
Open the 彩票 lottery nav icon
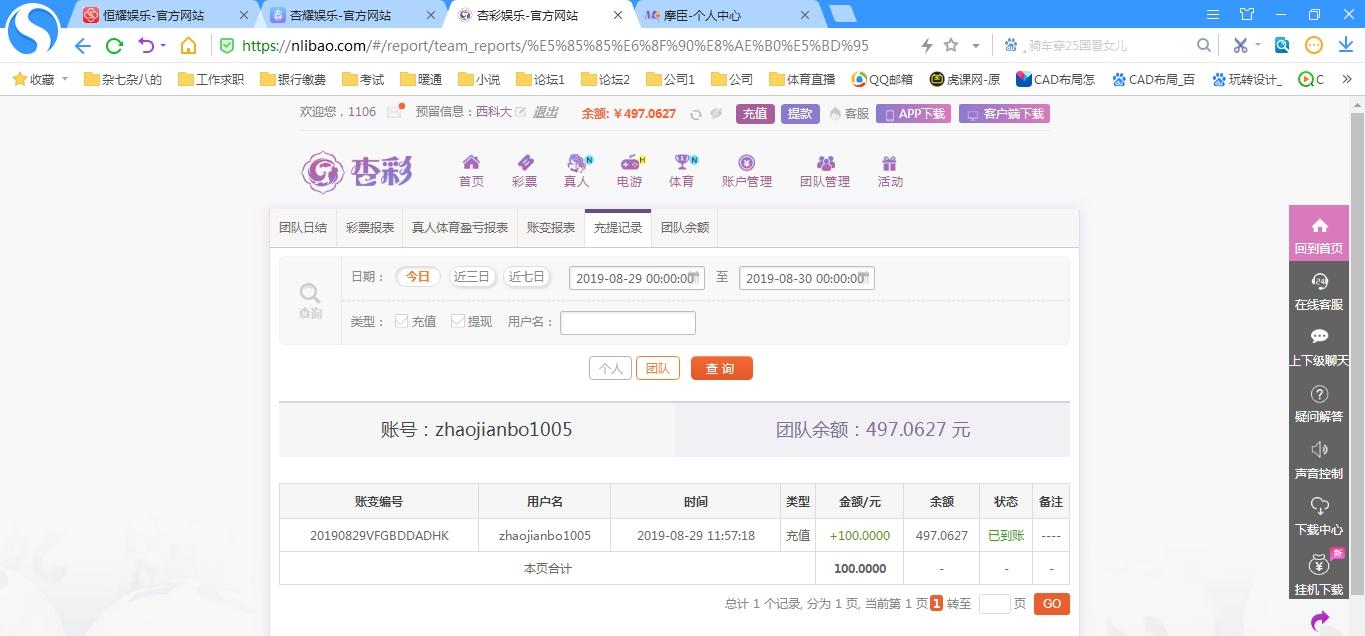coord(524,164)
